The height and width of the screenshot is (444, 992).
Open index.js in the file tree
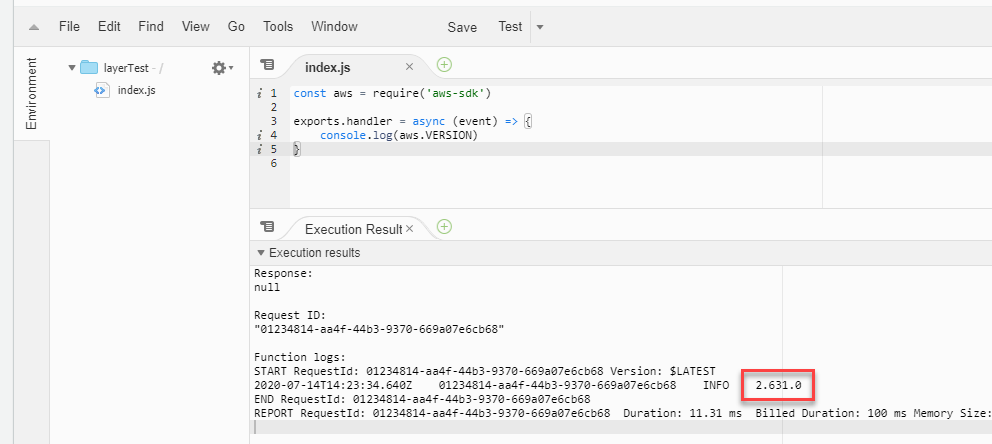(137, 90)
